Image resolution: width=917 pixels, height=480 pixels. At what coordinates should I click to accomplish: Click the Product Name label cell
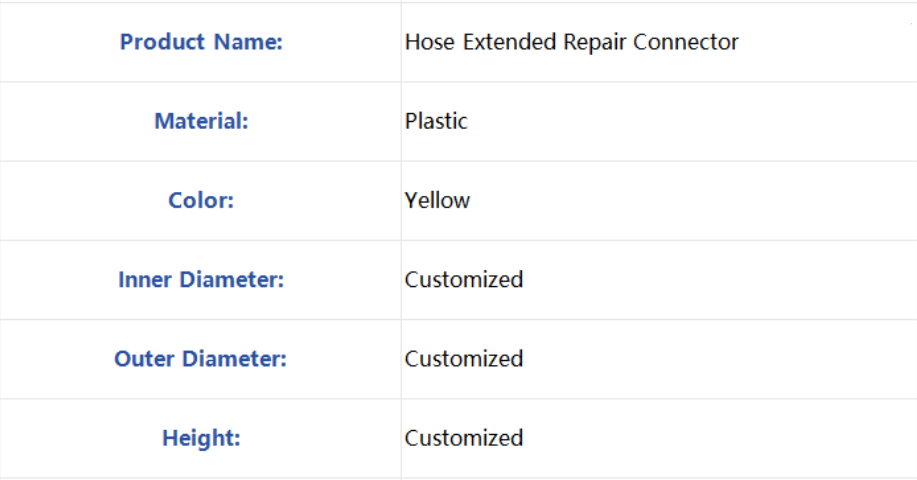pyautogui.click(x=201, y=42)
